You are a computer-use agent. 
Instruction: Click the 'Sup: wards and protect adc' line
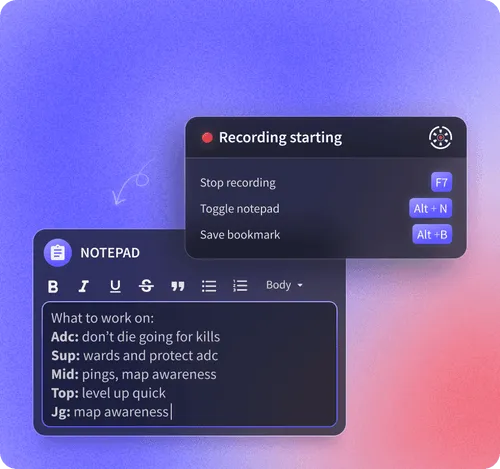pos(135,356)
